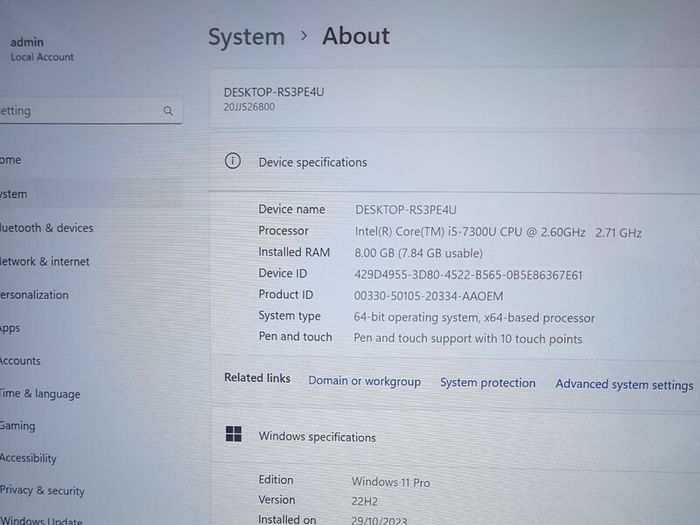This screenshot has height=525, width=700.
Task: Open Gaming settings category
Action: 17,426
